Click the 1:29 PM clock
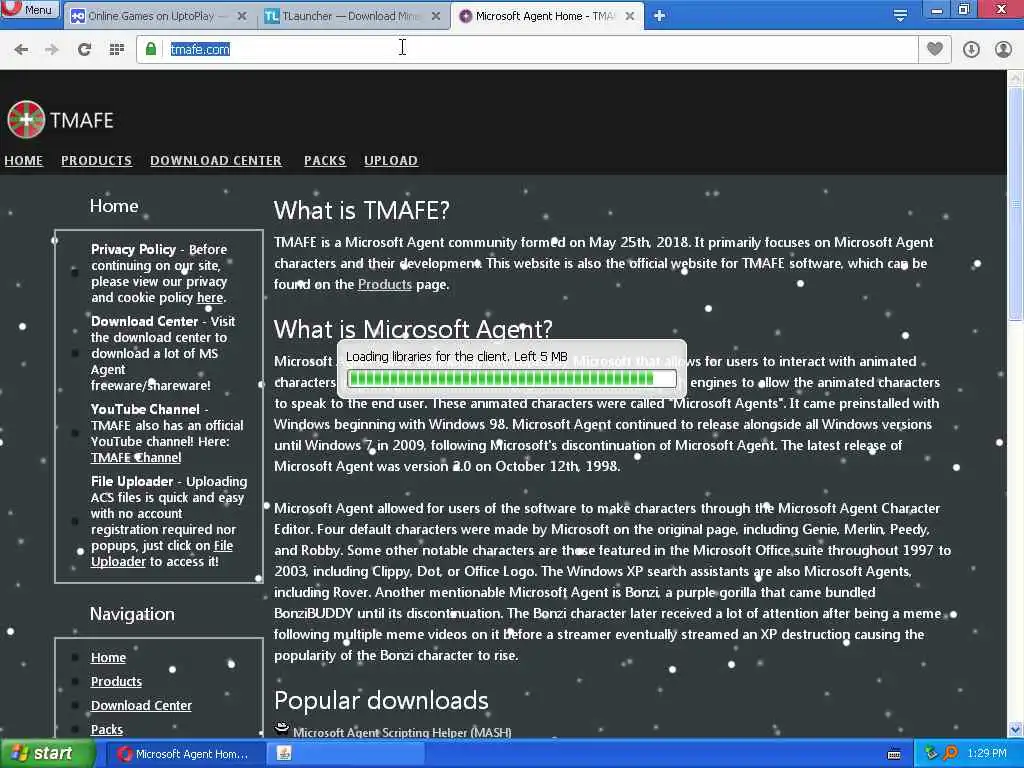This screenshot has height=768, width=1024. click(987, 754)
